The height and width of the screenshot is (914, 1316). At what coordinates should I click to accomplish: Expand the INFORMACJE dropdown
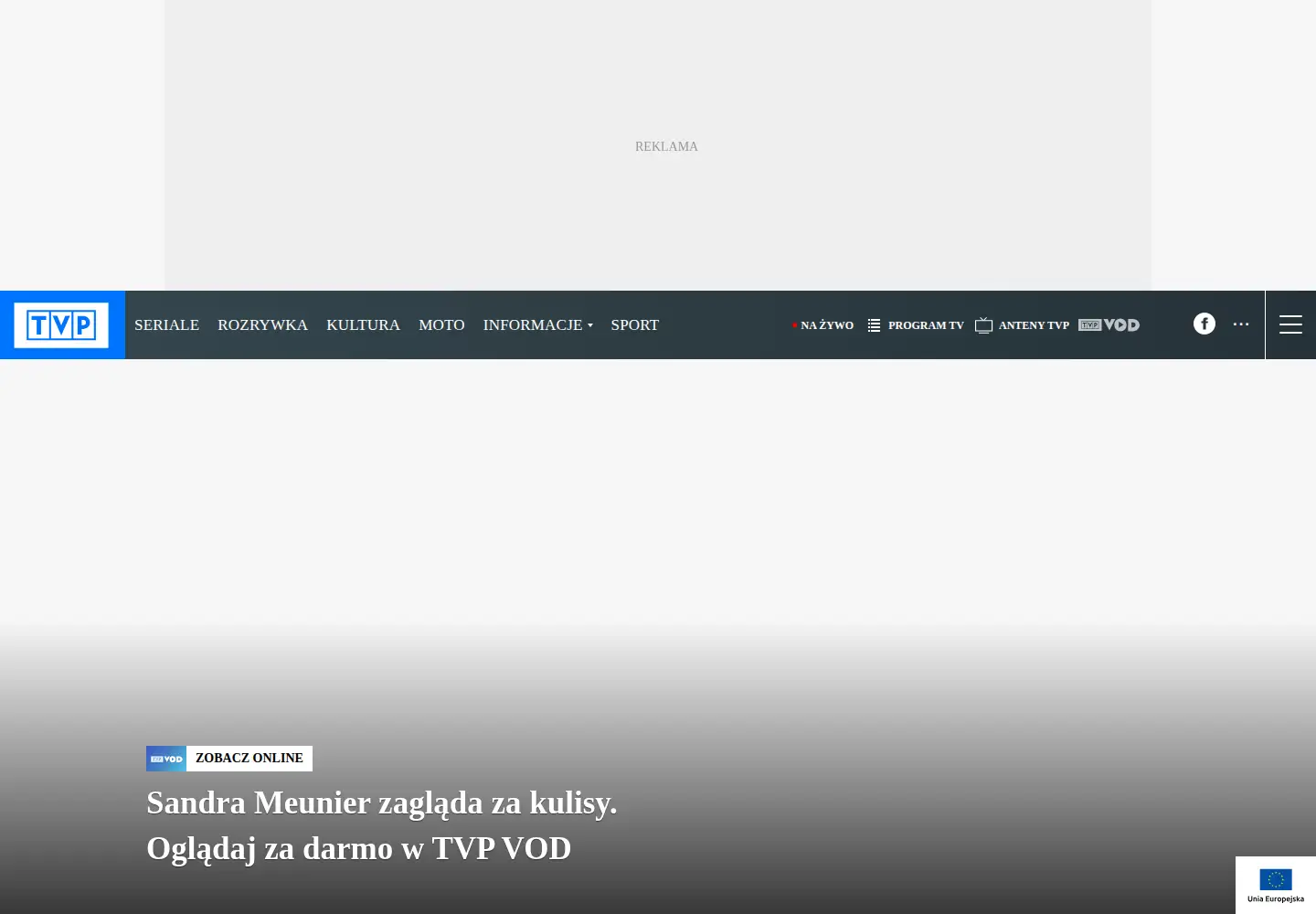click(537, 324)
